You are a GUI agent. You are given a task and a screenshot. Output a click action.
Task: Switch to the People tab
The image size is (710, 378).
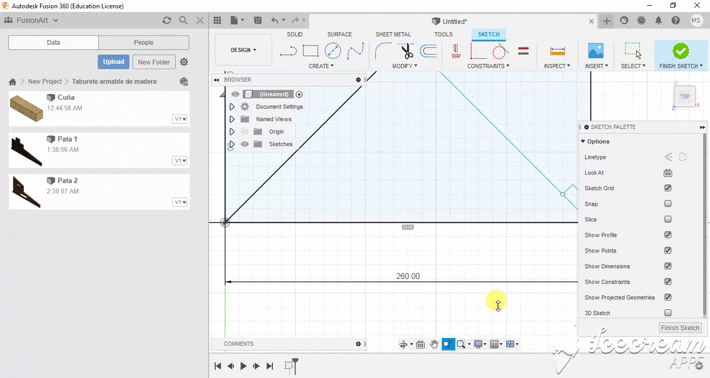tap(144, 43)
